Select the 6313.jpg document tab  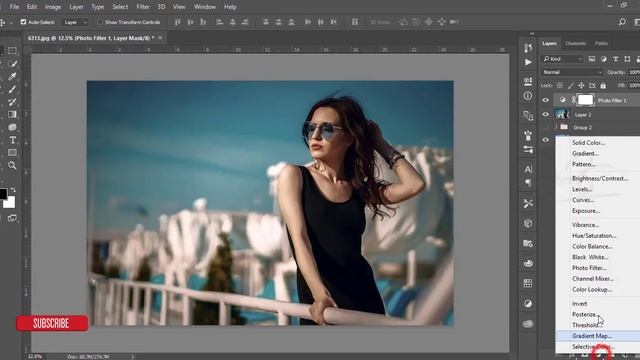[x=91, y=38]
